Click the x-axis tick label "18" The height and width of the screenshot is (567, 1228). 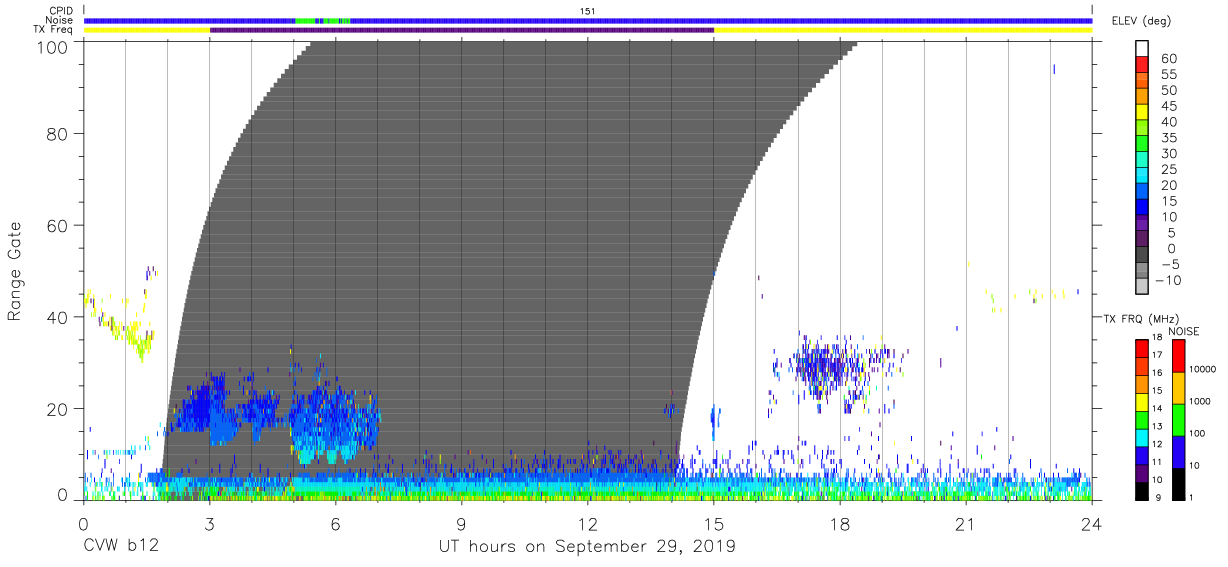tap(839, 523)
